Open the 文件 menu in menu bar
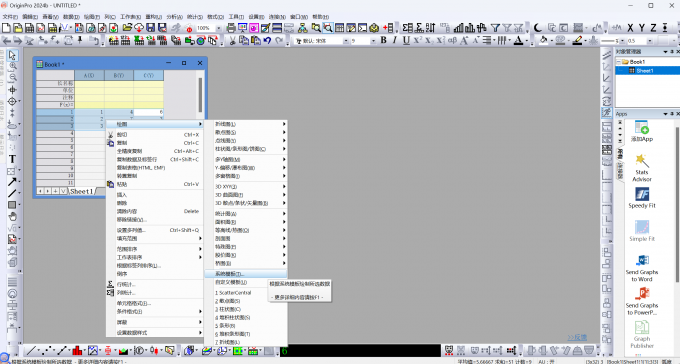This screenshot has width=680, height=364. 10,16
